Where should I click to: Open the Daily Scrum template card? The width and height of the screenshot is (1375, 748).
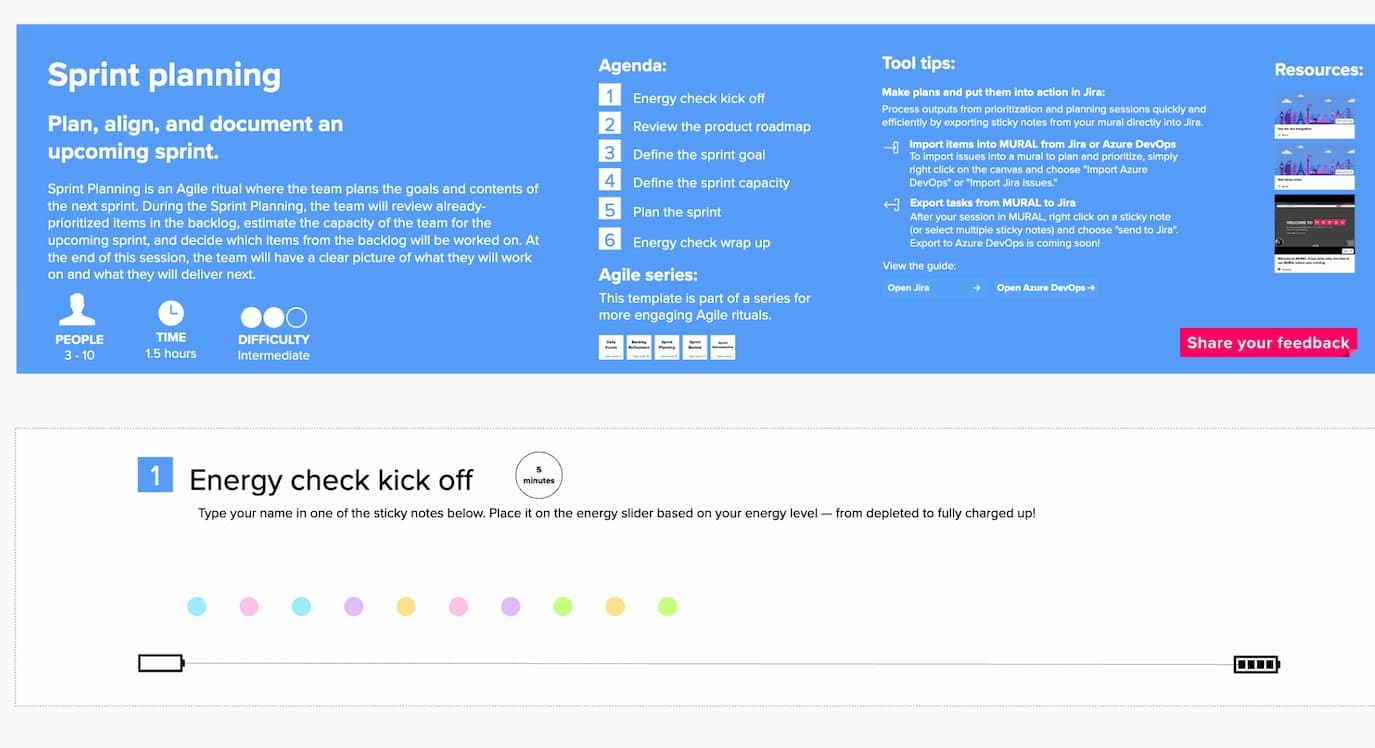(611, 346)
